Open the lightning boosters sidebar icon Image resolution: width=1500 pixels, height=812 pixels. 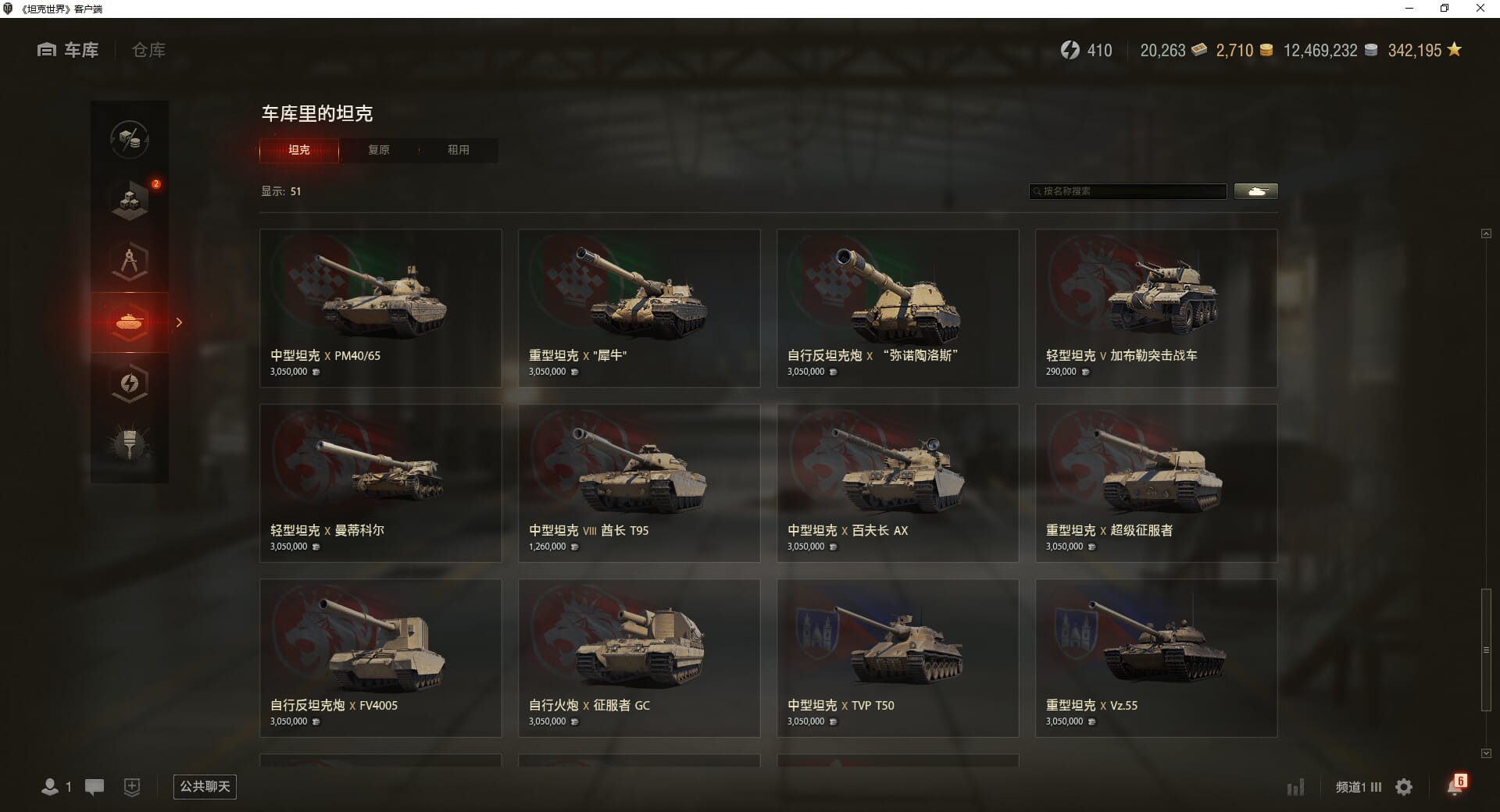click(x=130, y=383)
